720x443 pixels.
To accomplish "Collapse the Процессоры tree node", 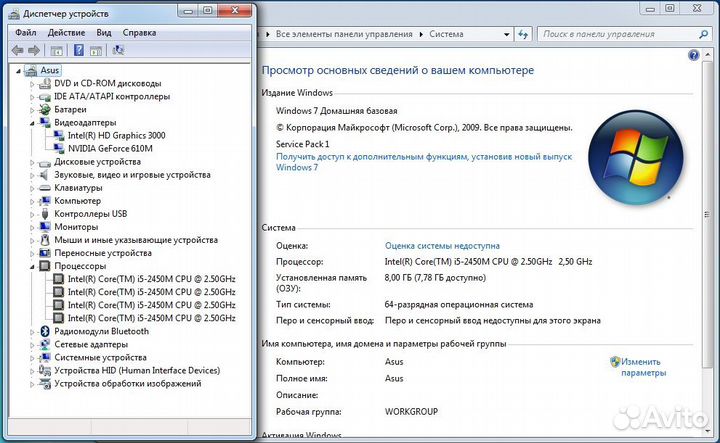I will 32,267.
